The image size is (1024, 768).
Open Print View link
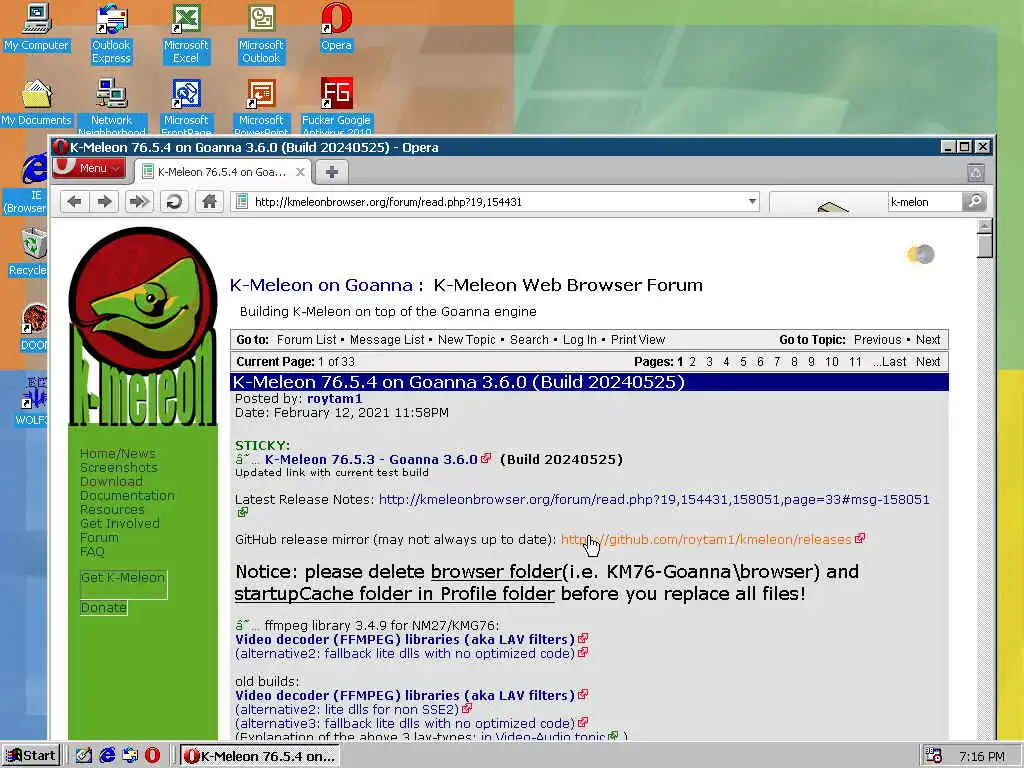click(637, 340)
